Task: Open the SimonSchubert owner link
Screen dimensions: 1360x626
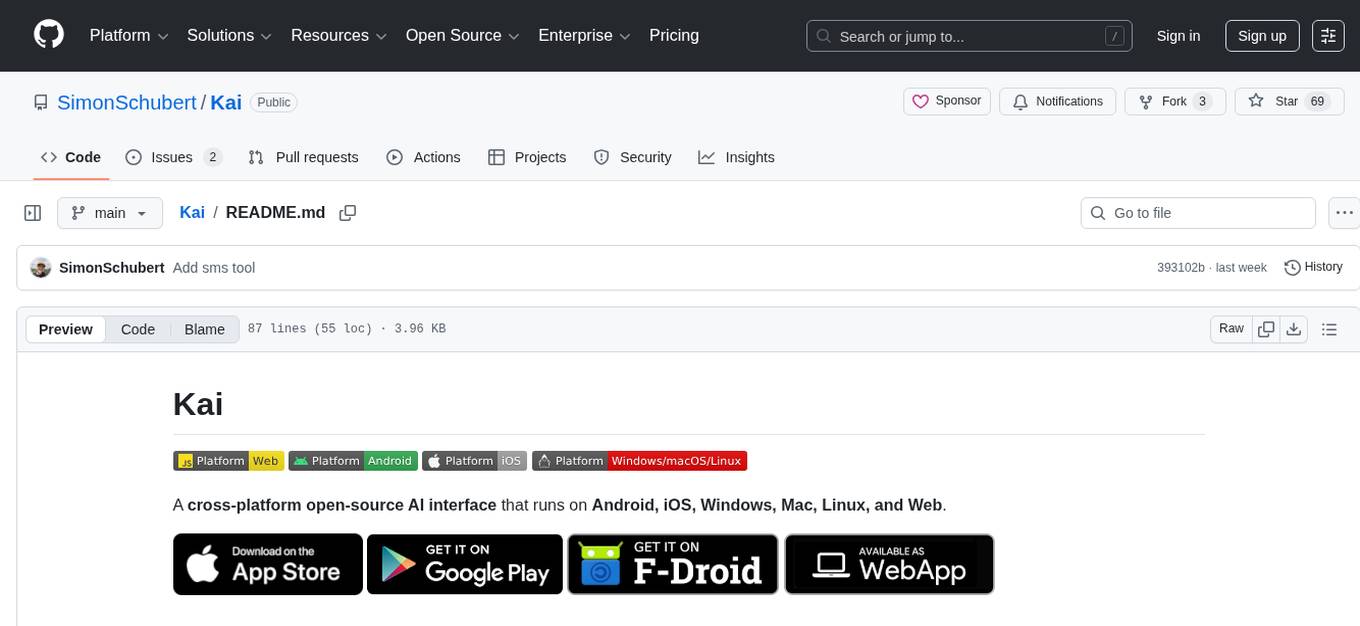Action: pos(127,102)
